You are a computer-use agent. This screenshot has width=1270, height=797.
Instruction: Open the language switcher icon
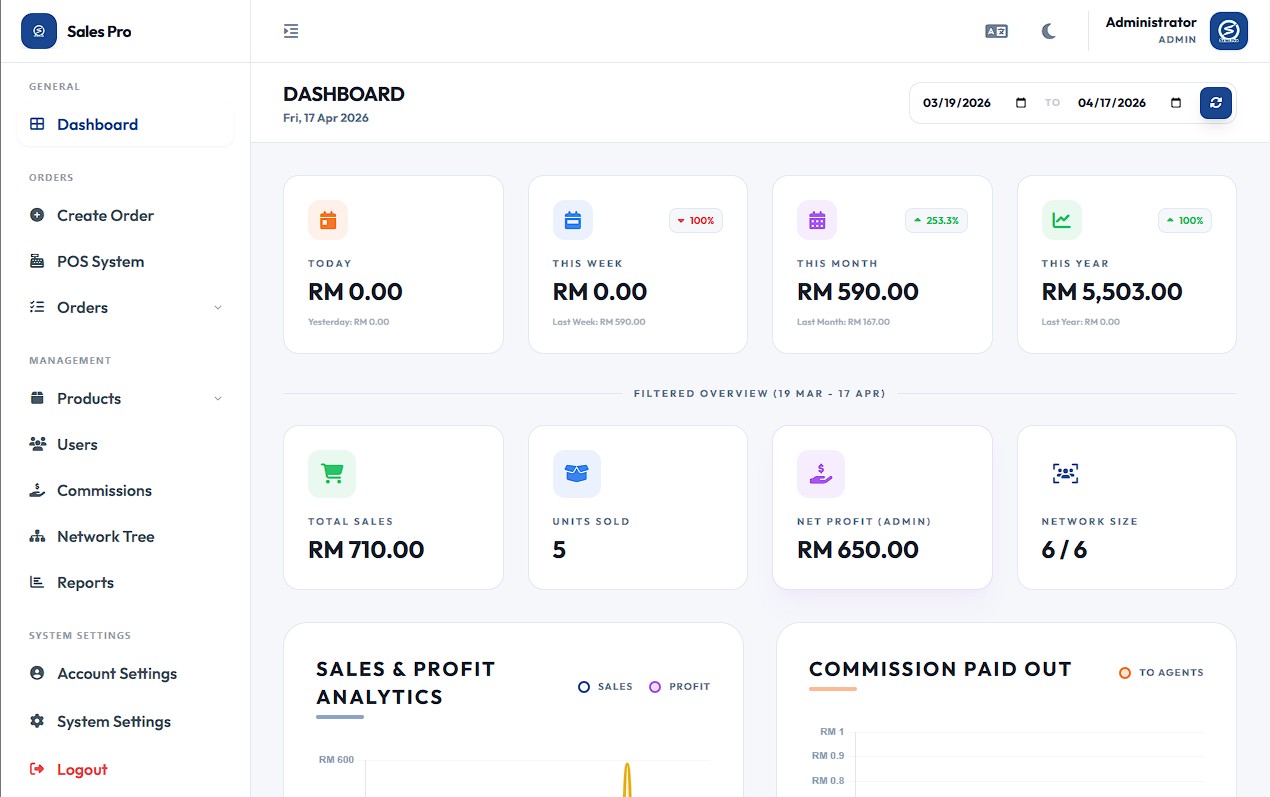(996, 31)
